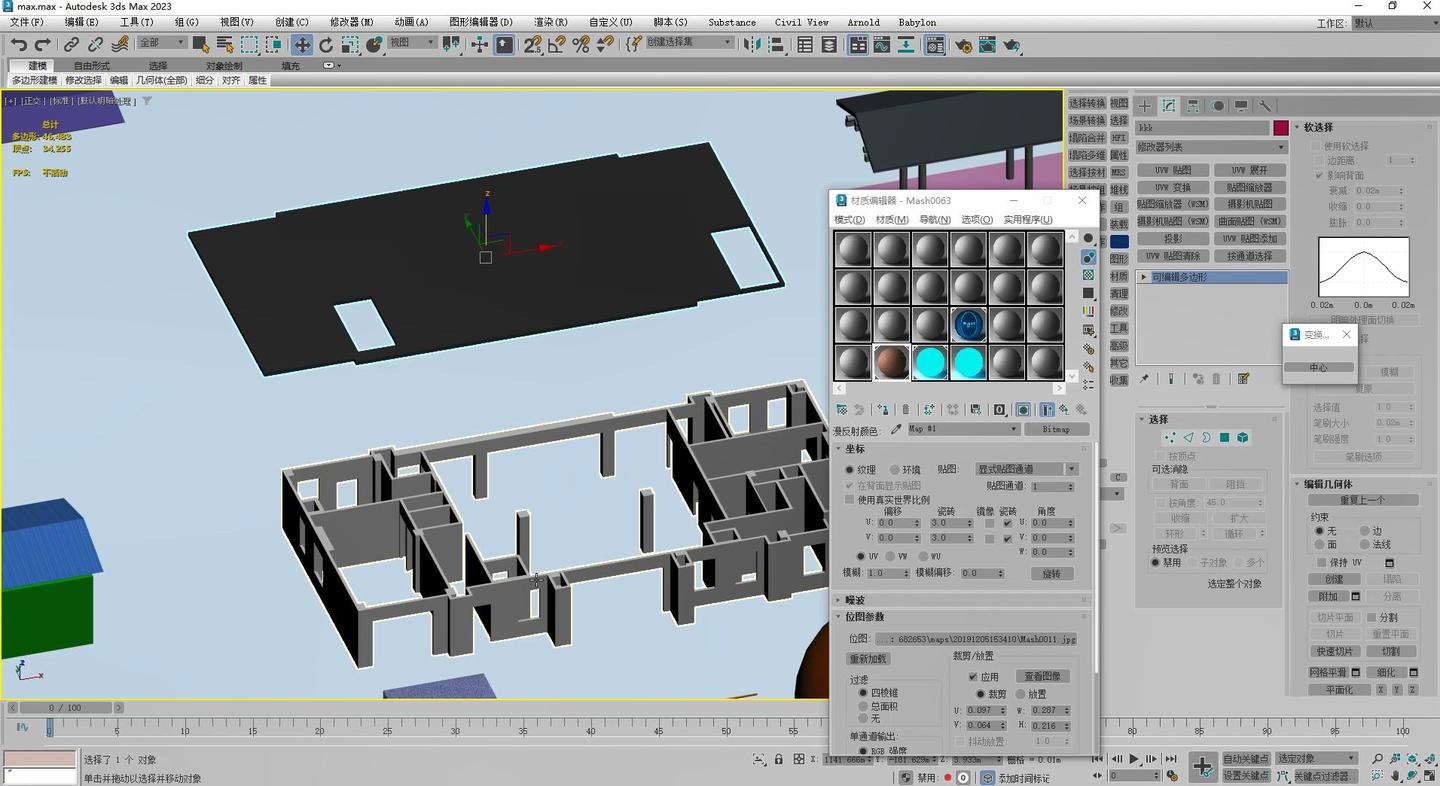Toggle Angle Snap in toolbar
The width and height of the screenshot is (1440, 786).
click(x=556, y=44)
